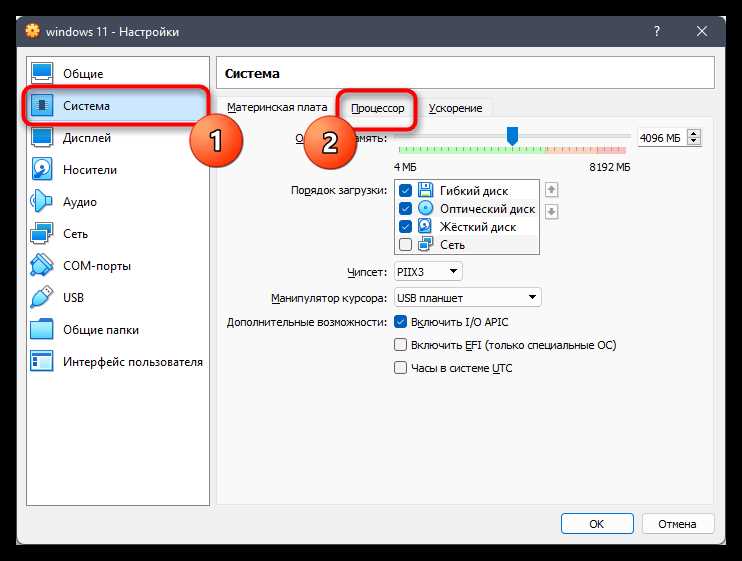Click the Отмена button
This screenshot has width=742, height=561.
point(677,524)
